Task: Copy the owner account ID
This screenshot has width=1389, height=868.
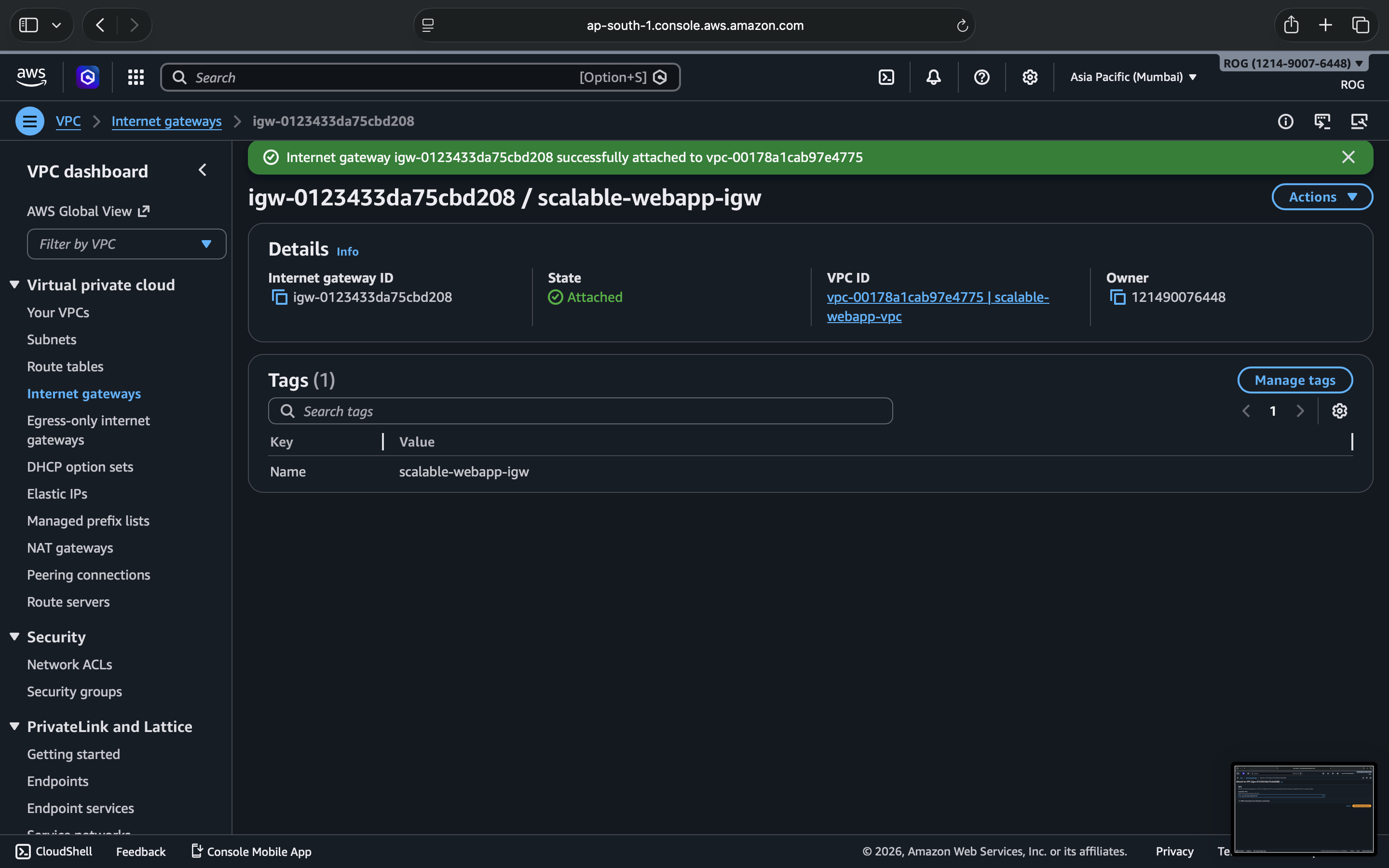Action: [x=1117, y=298]
